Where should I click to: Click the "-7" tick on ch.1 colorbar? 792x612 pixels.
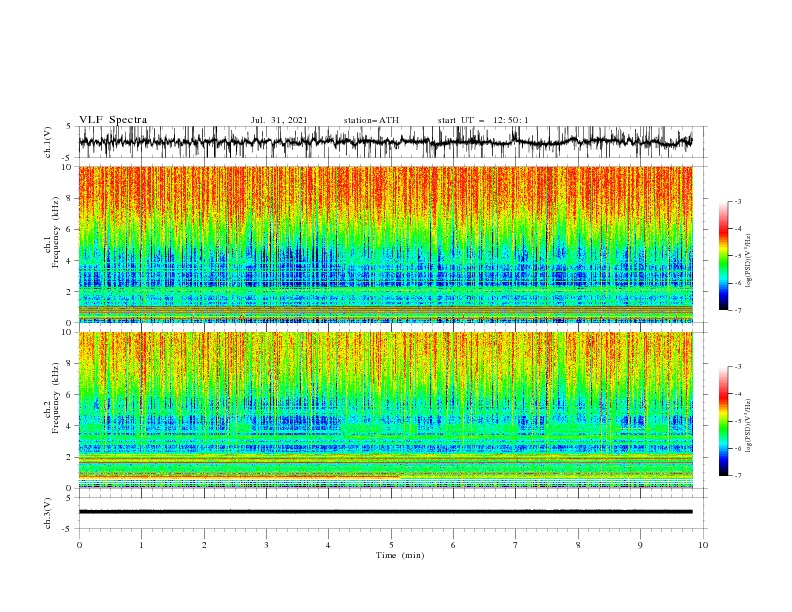pos(738,310)
